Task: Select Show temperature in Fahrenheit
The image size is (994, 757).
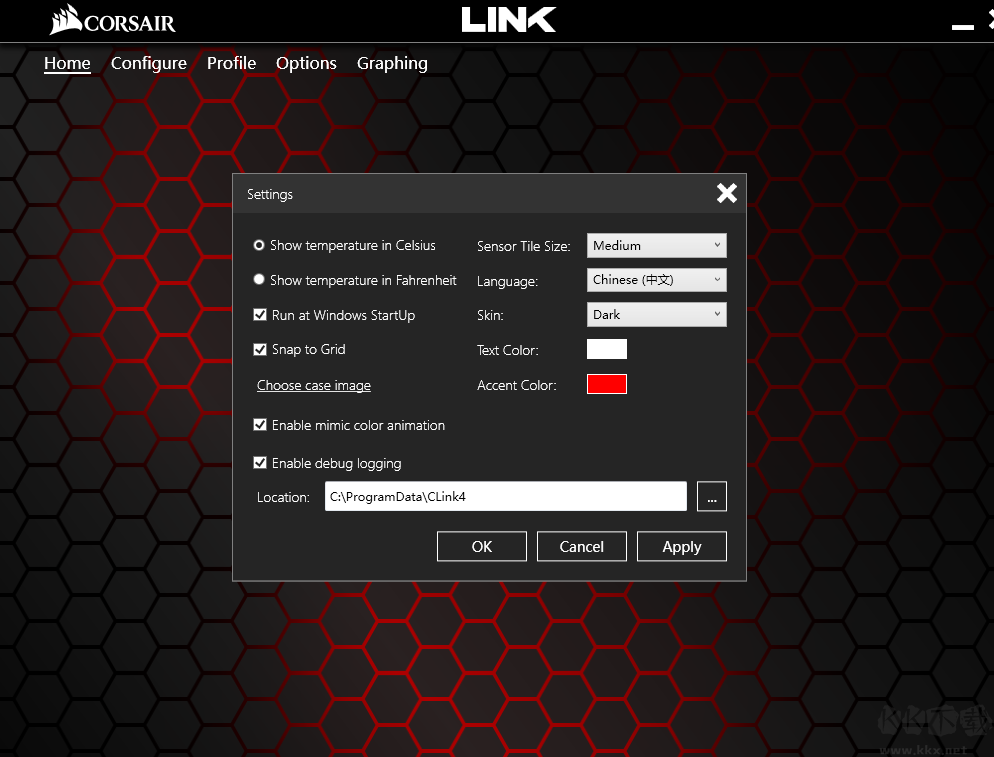Action: (x=259, y=280)
